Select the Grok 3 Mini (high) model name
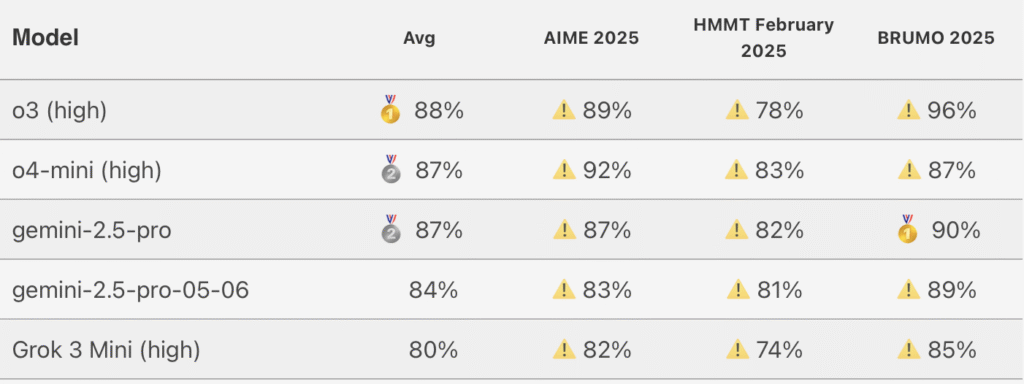This screenshot has width=1024, height=384. (x=106, y=351)
